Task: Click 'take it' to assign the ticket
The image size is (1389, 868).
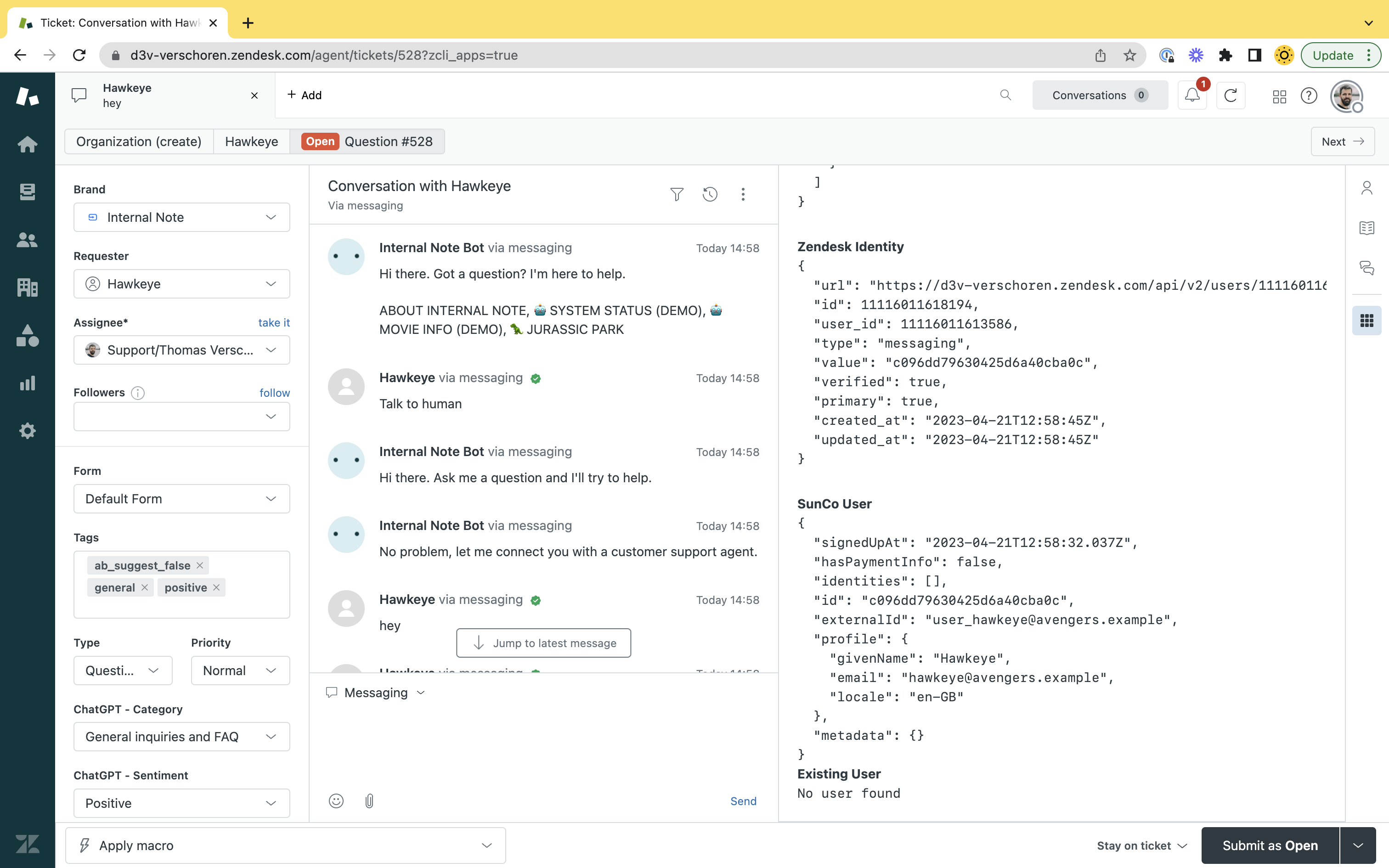Action: pyautogui.click(x=274, y=322)
